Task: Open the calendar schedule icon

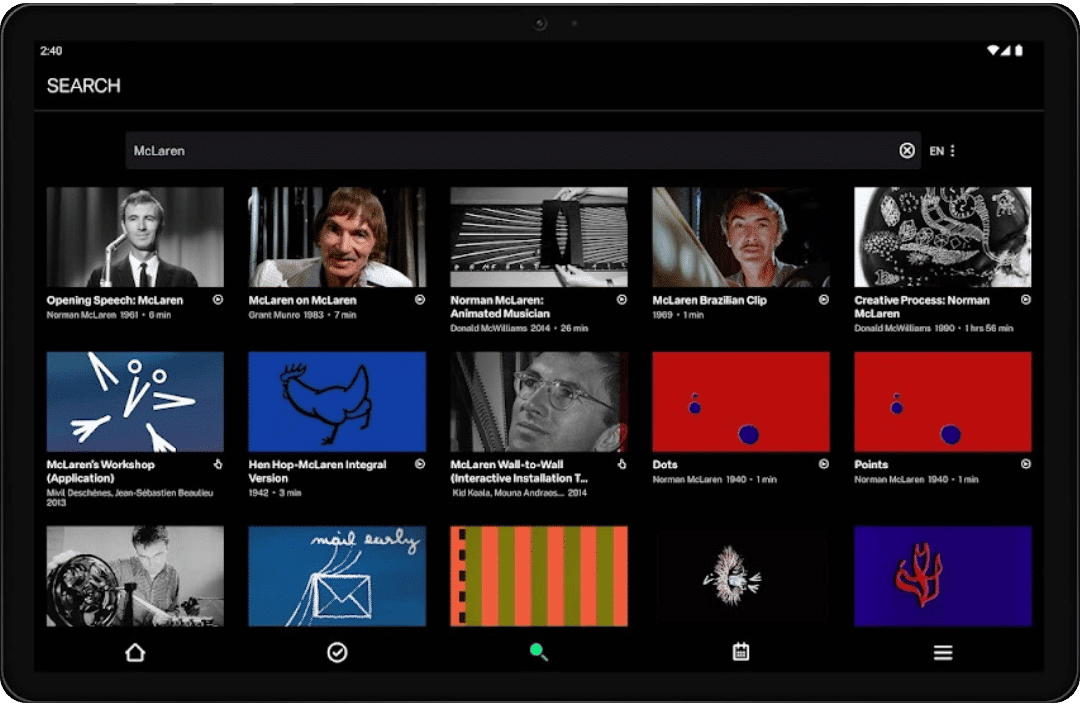Action: [740, 651]
